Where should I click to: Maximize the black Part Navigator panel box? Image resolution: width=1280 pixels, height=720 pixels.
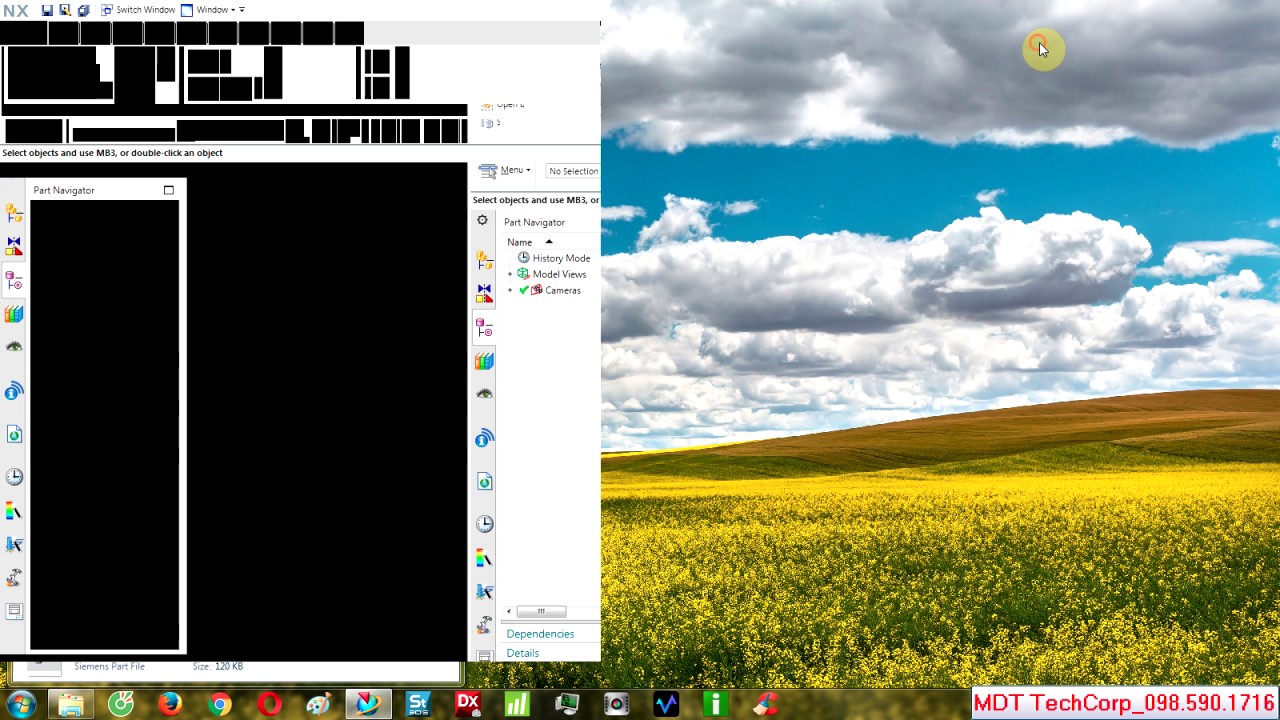(169, 190)
